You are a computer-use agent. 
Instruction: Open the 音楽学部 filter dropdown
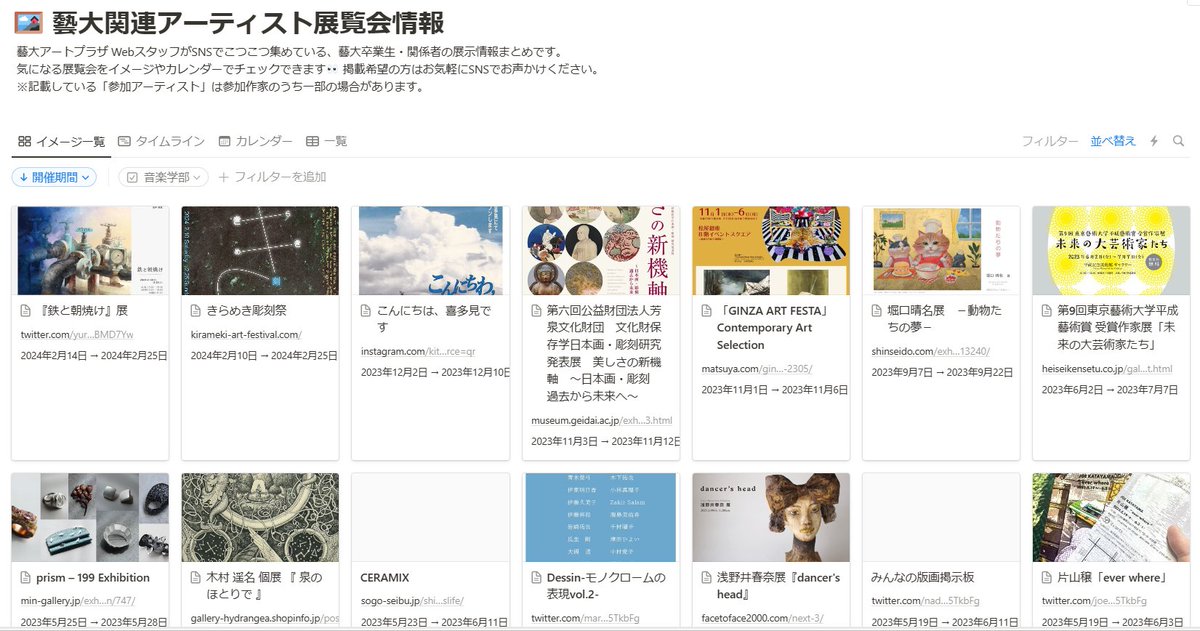click(163, 177)
